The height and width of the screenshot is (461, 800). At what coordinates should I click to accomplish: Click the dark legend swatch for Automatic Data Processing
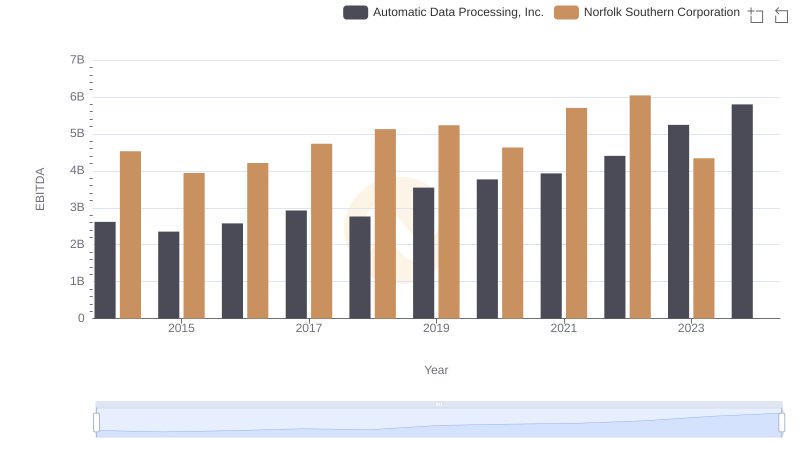pyautogui.click(x=356, y=12)
